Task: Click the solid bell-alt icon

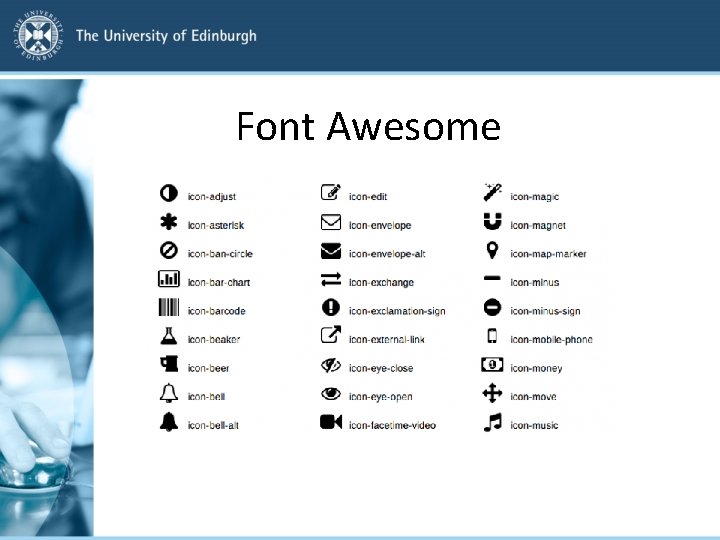Action: [x=169, y=422]
